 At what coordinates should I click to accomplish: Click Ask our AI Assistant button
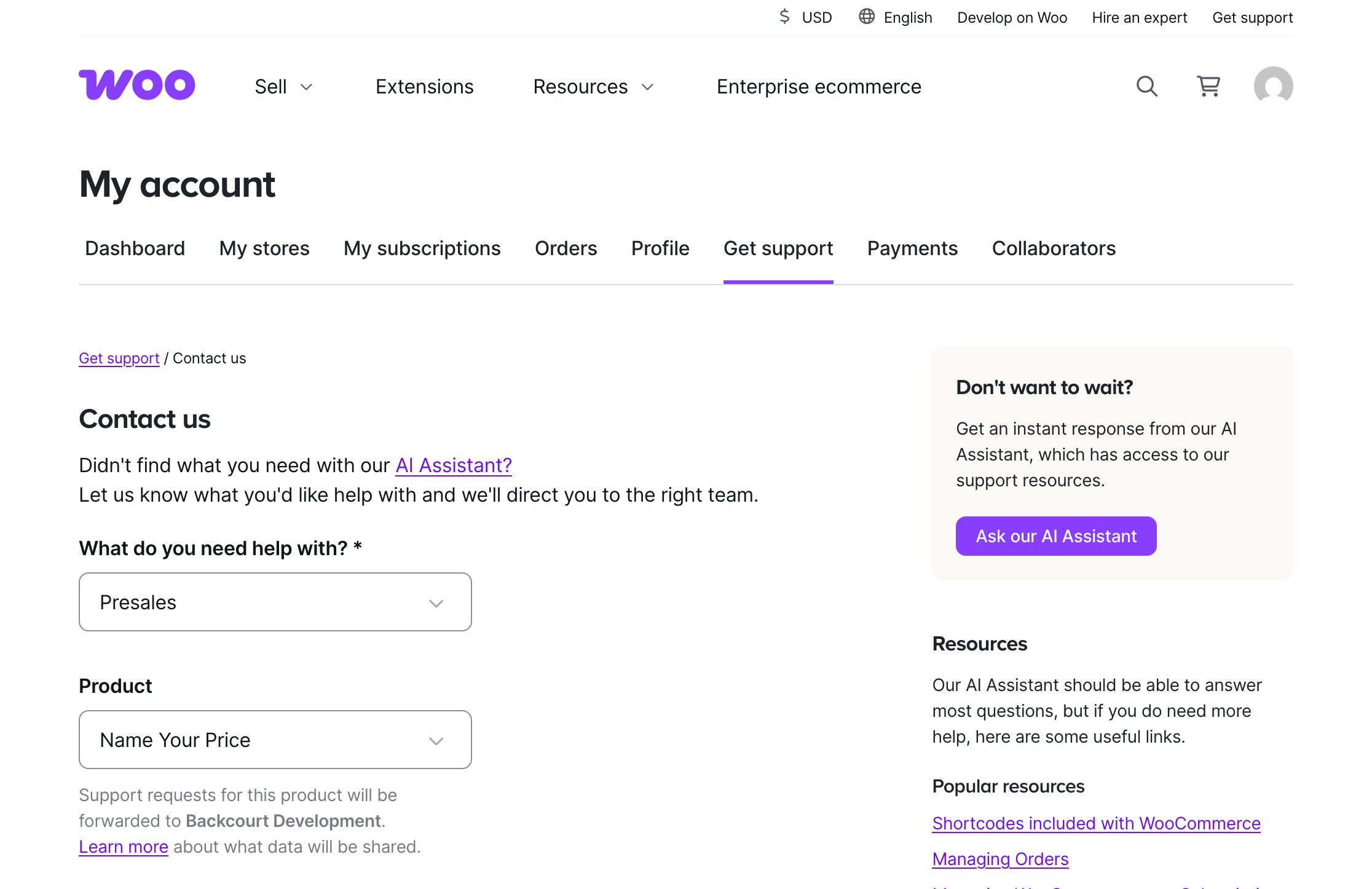point(1055,536)
